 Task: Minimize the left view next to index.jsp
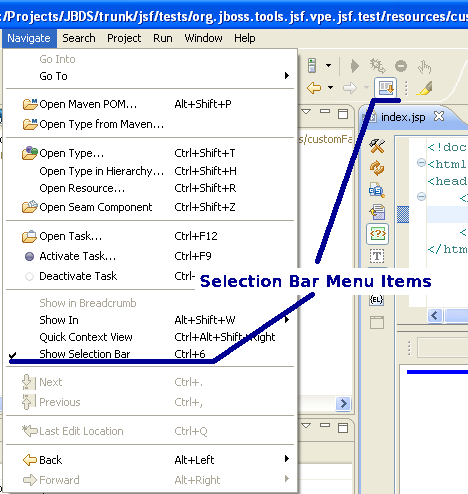pos(325,111)
